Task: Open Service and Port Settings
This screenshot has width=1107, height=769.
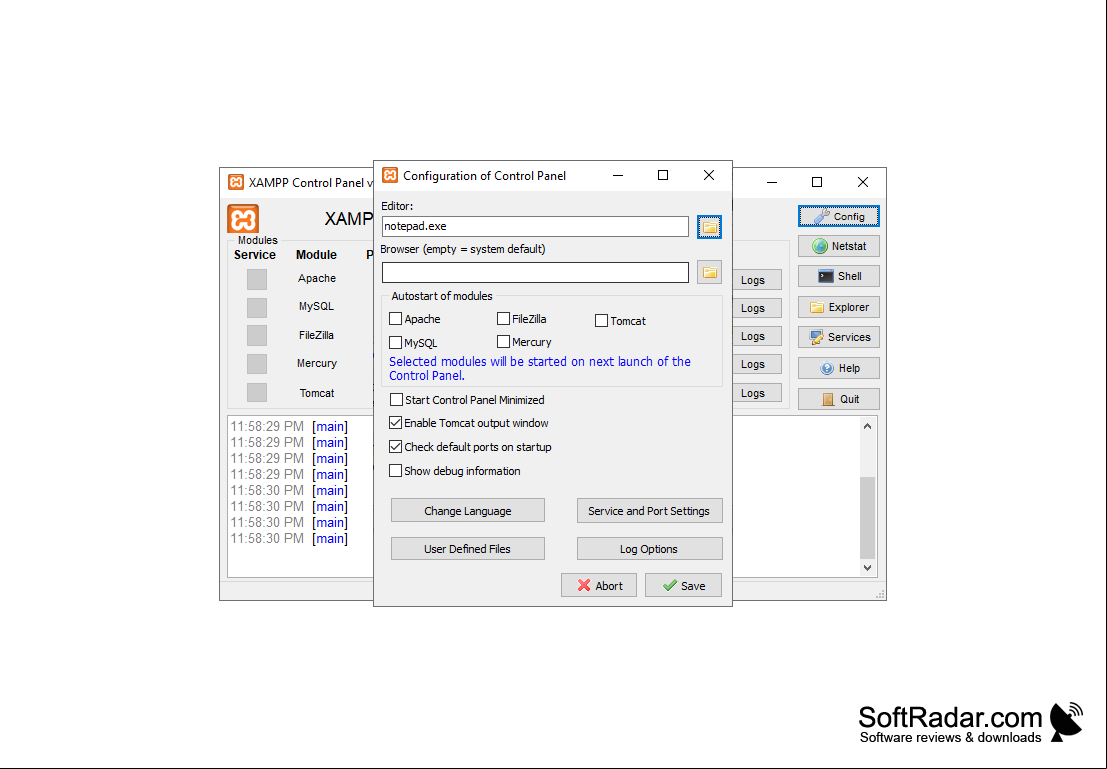Action: click(x=649, y=511)
